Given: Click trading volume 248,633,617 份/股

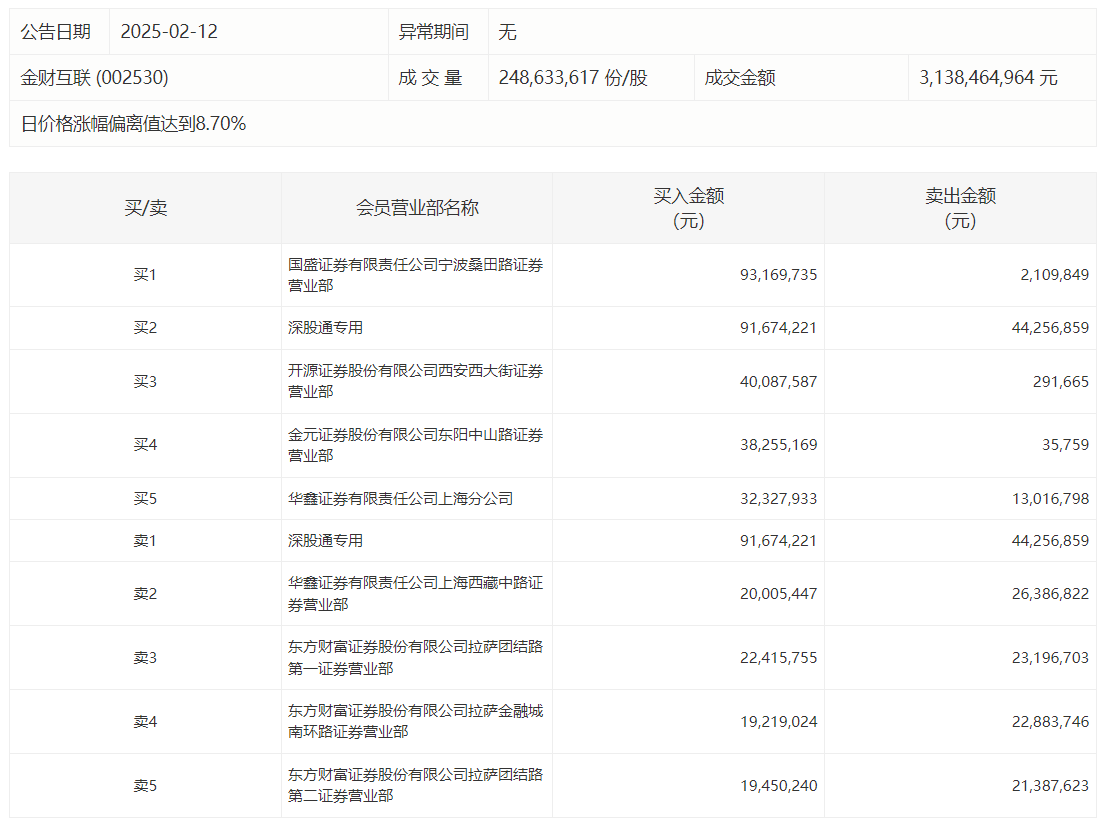Looking at the screenshot, I should [x=573, y=78].
